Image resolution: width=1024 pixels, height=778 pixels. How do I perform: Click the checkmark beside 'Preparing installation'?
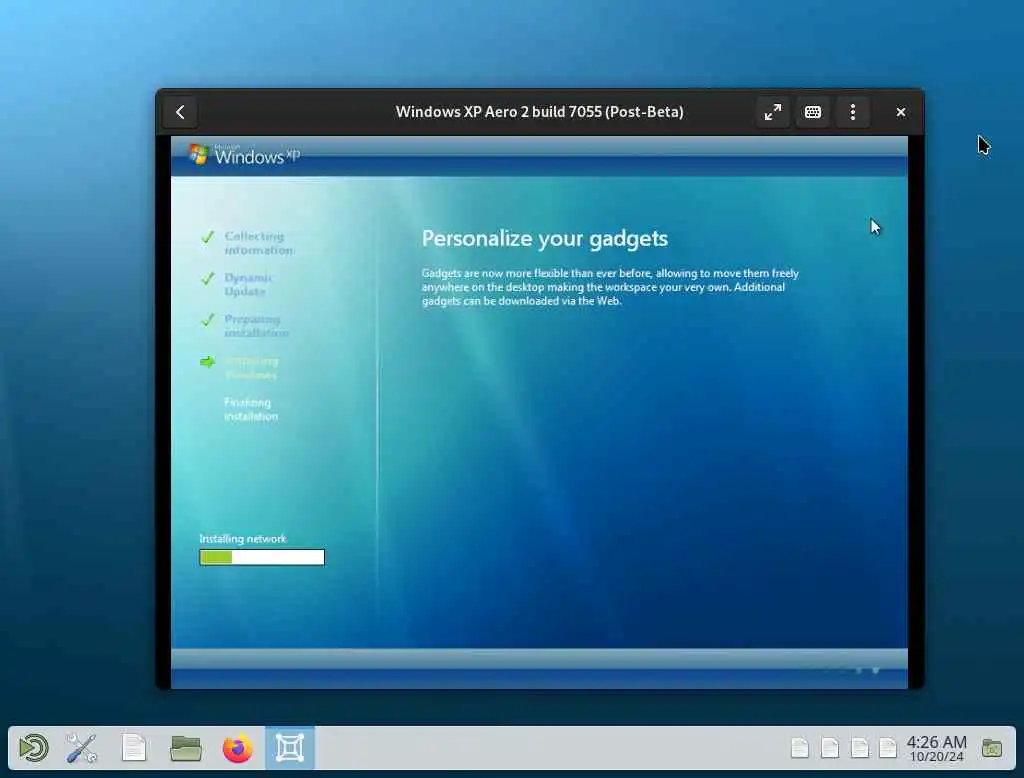point(208,320)
